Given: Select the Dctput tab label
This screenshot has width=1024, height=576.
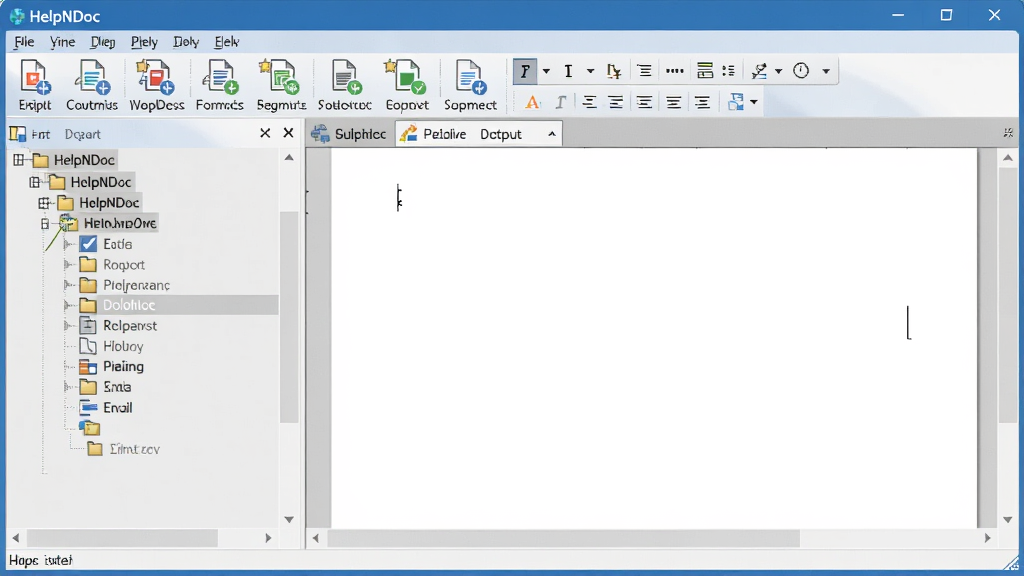Looking at the screenshot, I should (x=501, y=134).
